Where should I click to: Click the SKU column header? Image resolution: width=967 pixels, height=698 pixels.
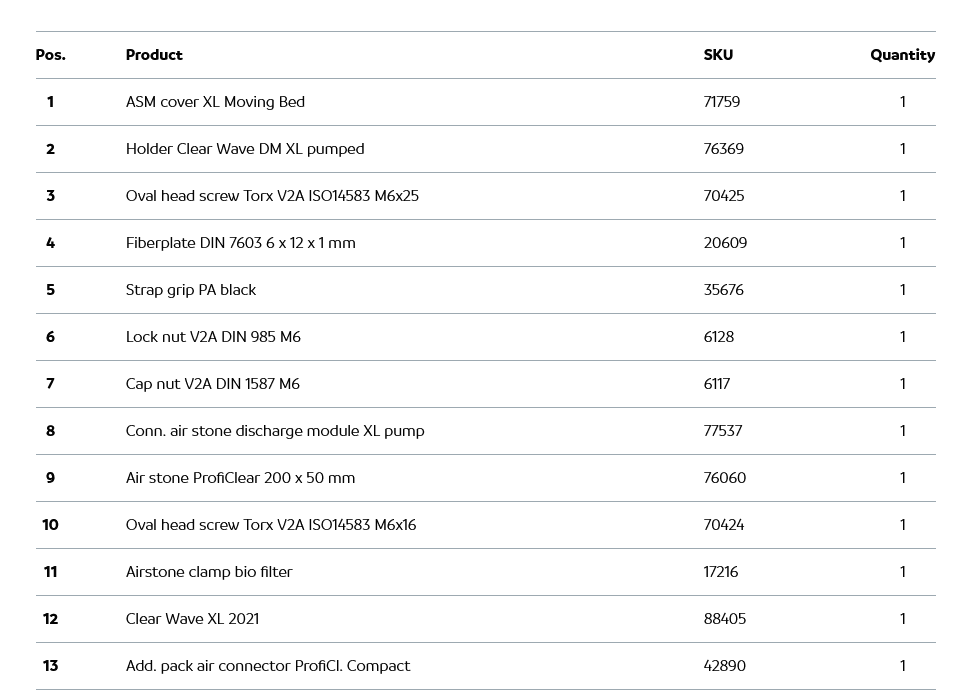[x=718, y=55]
